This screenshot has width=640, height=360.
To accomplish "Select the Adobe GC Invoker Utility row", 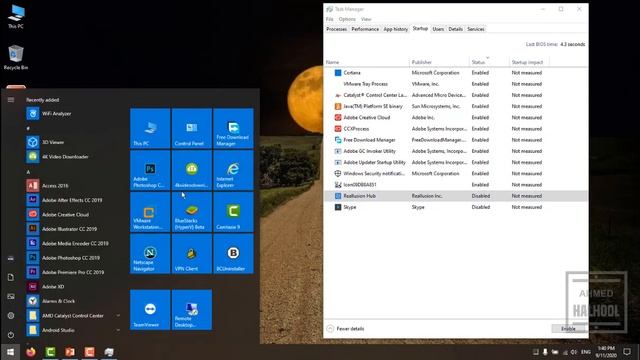I will click(x=456, y=151).
